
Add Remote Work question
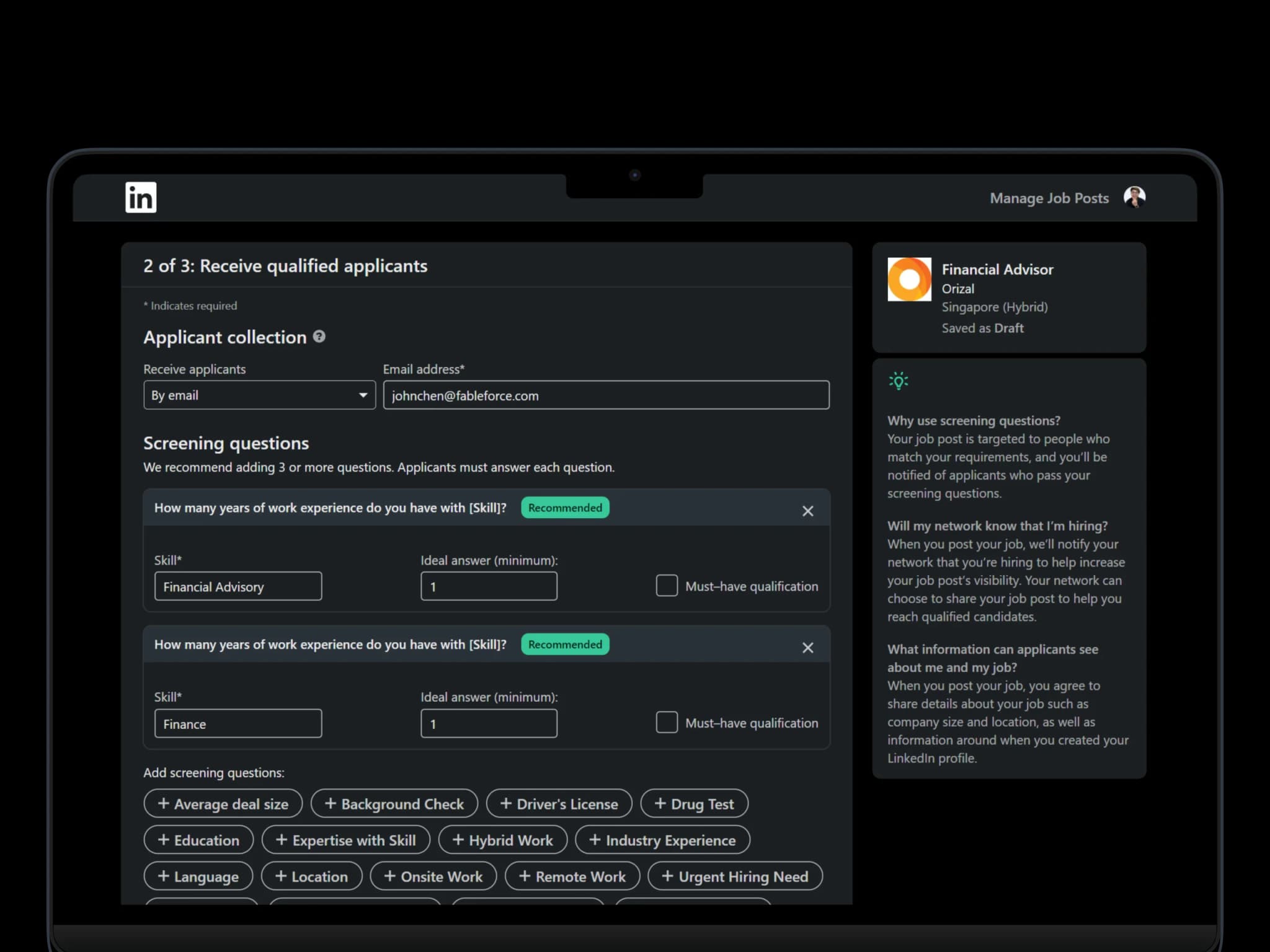572,876
